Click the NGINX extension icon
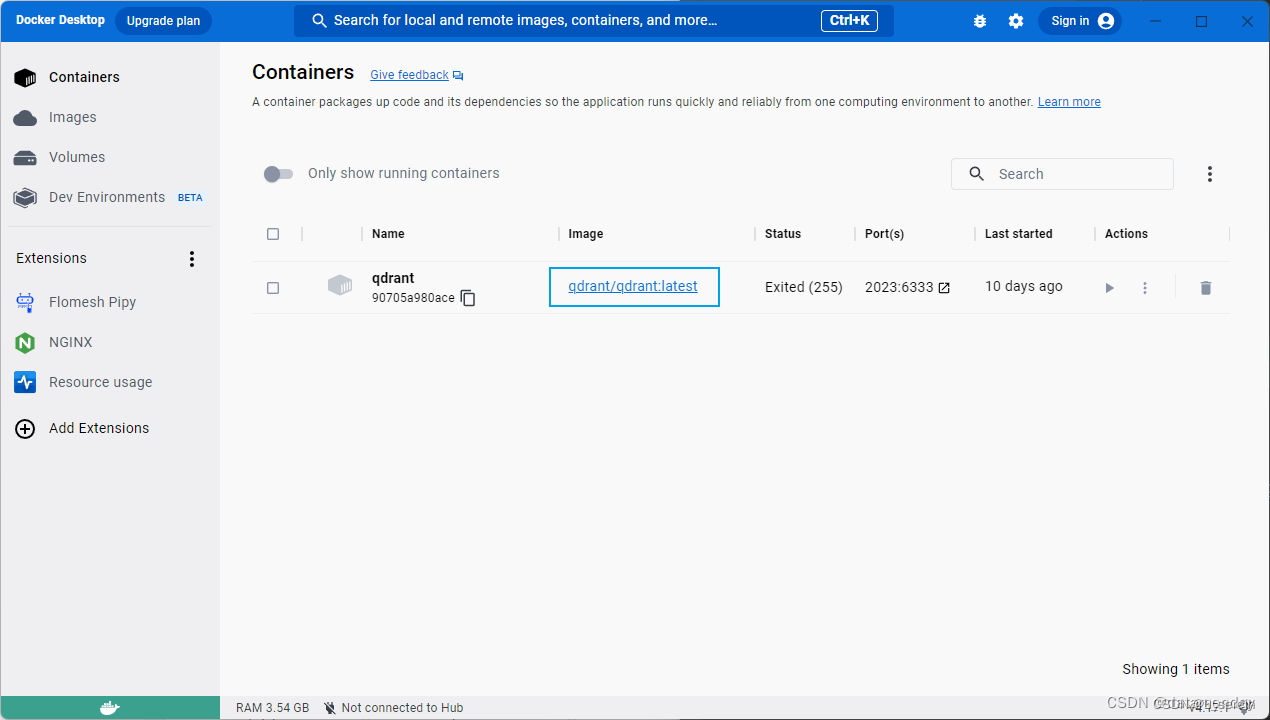Image resolution: width=1270 pixels, height=720 pixels. (25, 343)
